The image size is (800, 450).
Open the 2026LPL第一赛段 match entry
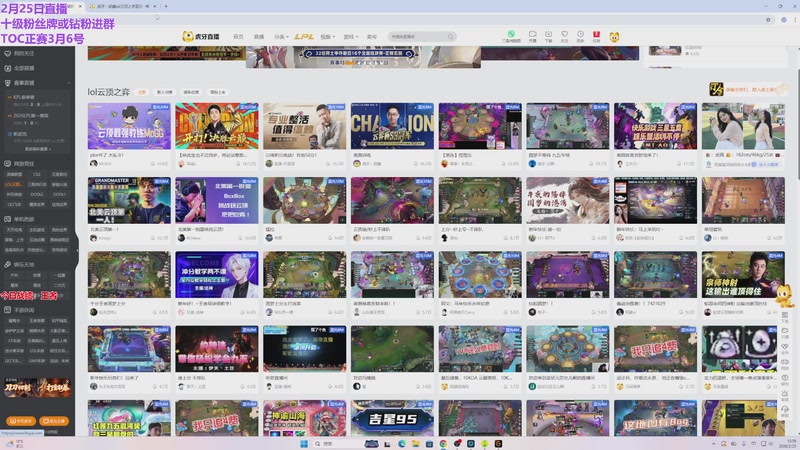[37, 119]
